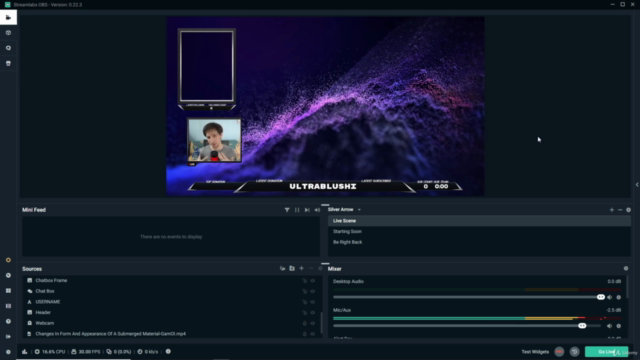Switch to Be Right Back scene

(479, 242)
